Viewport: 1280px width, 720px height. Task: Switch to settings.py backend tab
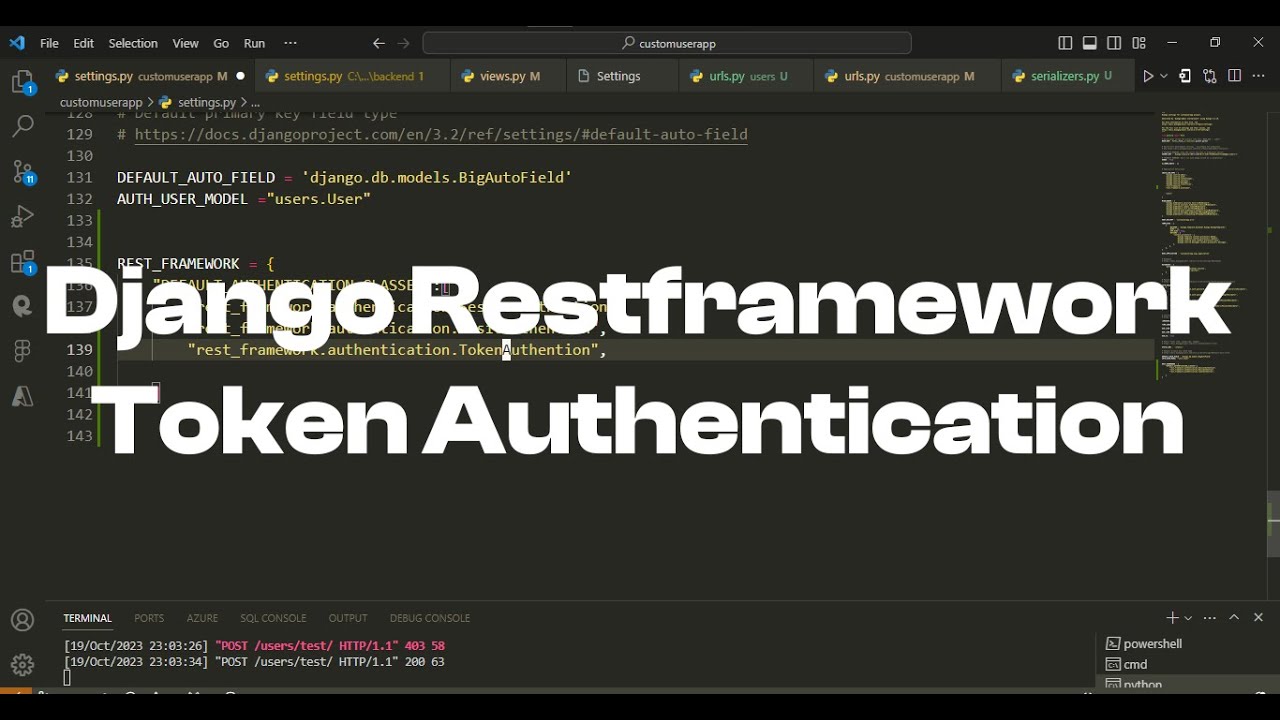click(353, 76)
